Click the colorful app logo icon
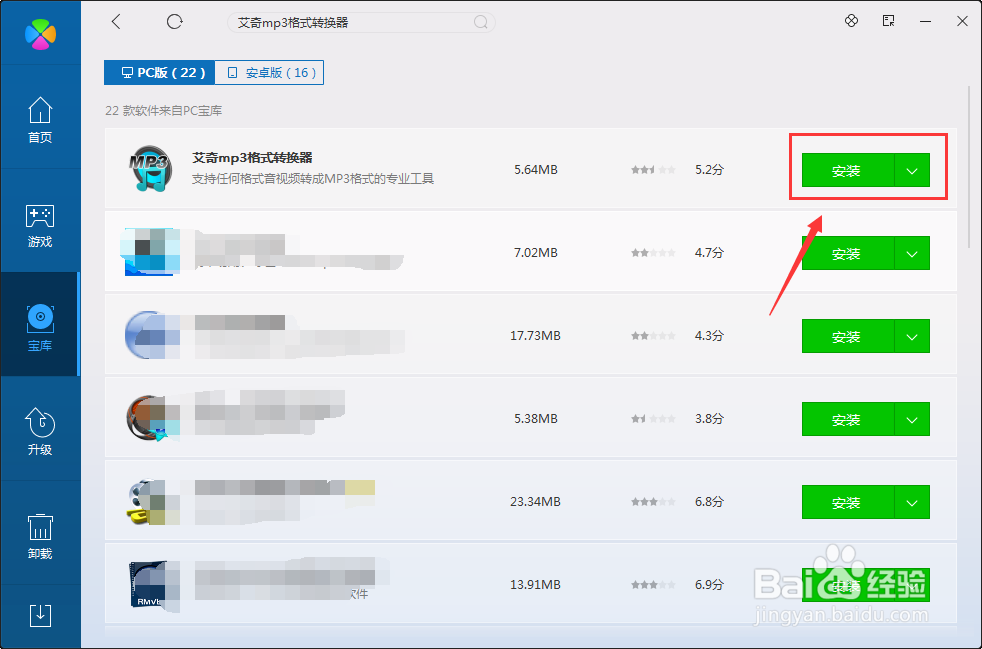The height and width of the screenshot is (649, 982). tap(40, 33)
